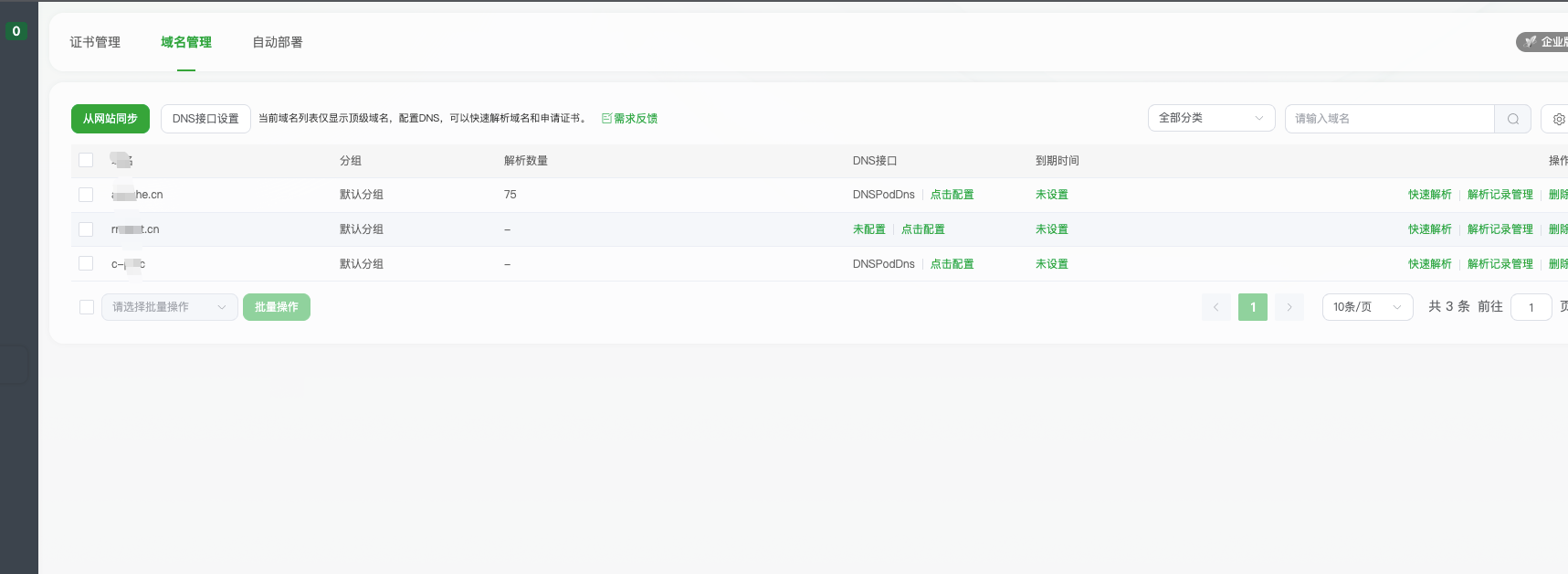Click 点击配置 in the t.cn row
The height and width of the screenshot is (574, 1568).
(922, 229)
